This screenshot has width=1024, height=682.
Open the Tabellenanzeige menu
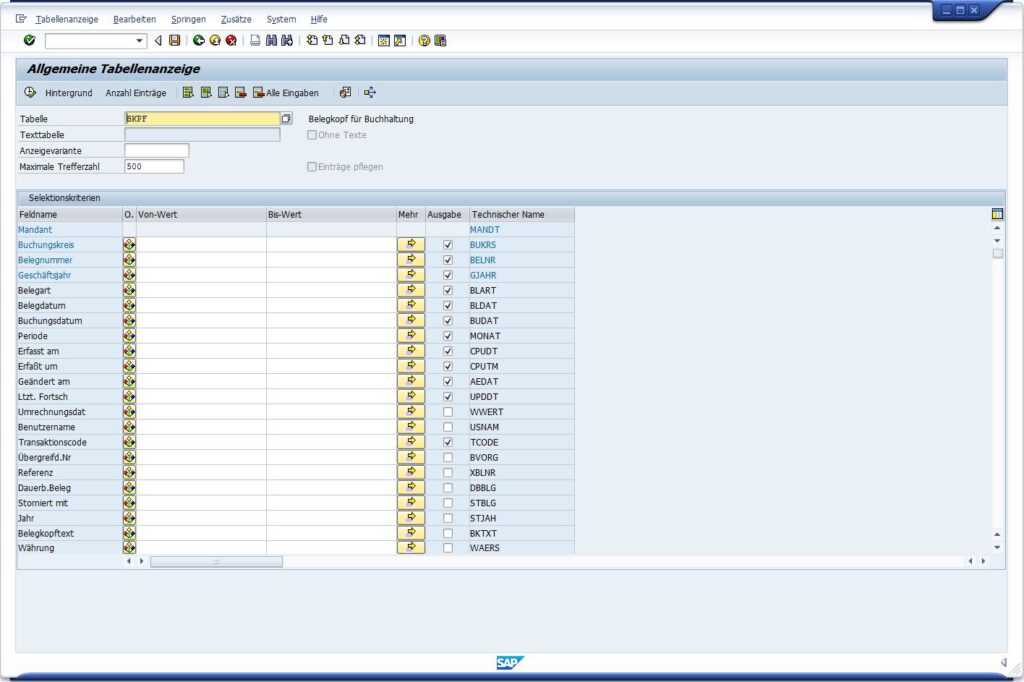point(67,19)
